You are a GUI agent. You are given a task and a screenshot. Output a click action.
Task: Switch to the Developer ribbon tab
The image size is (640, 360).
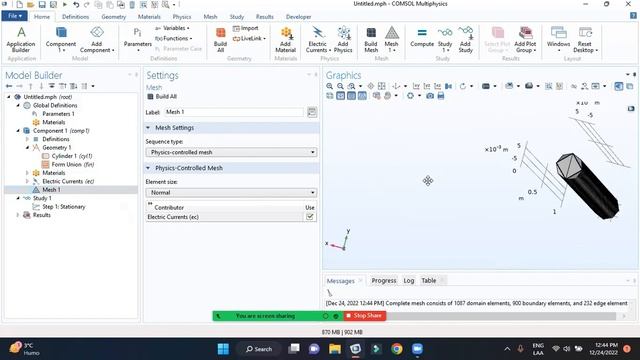298,17
